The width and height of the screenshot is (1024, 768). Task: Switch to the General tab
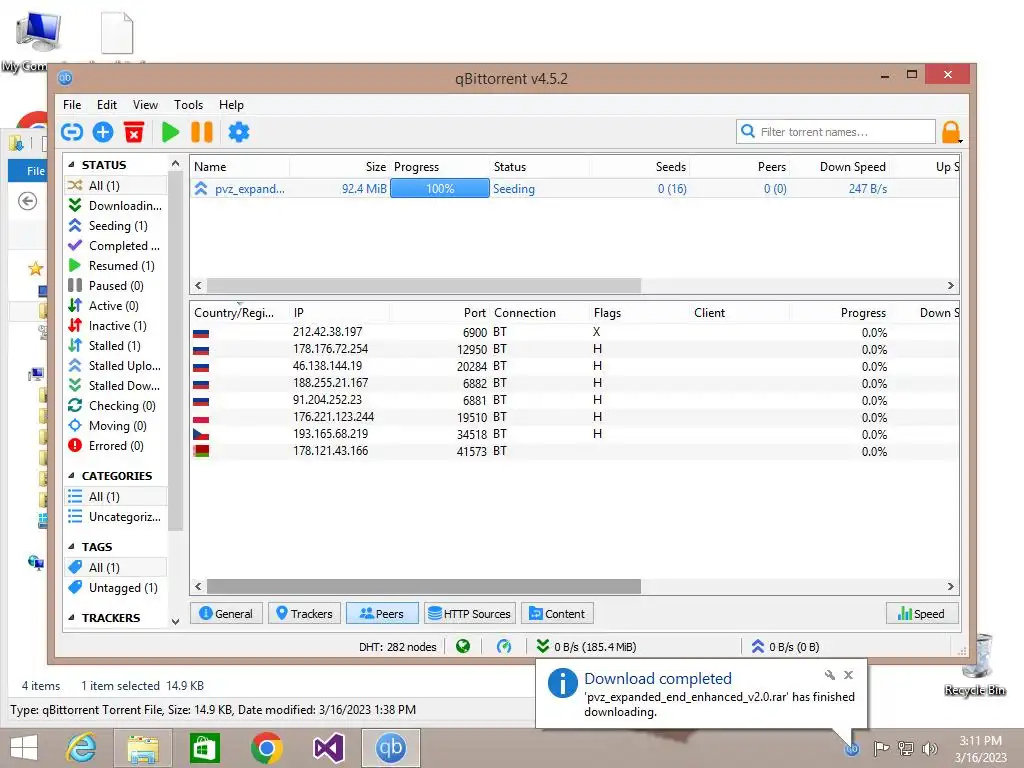point(226,613)
